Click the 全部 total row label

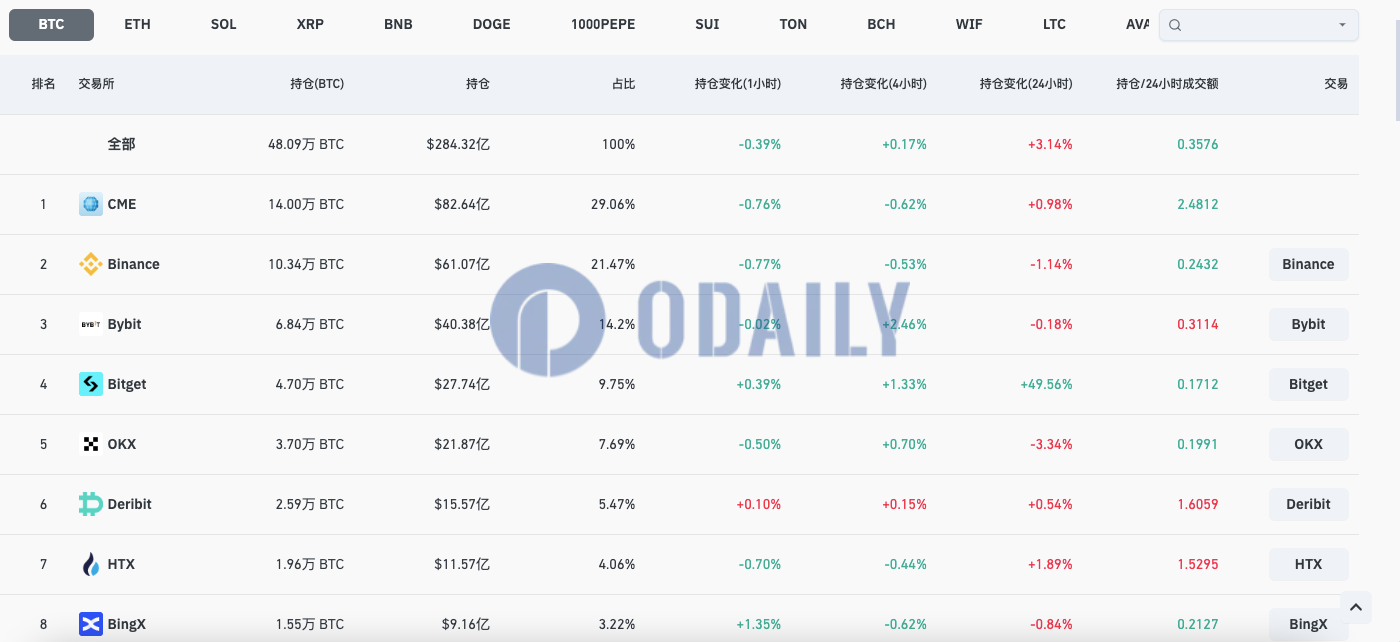121,144
